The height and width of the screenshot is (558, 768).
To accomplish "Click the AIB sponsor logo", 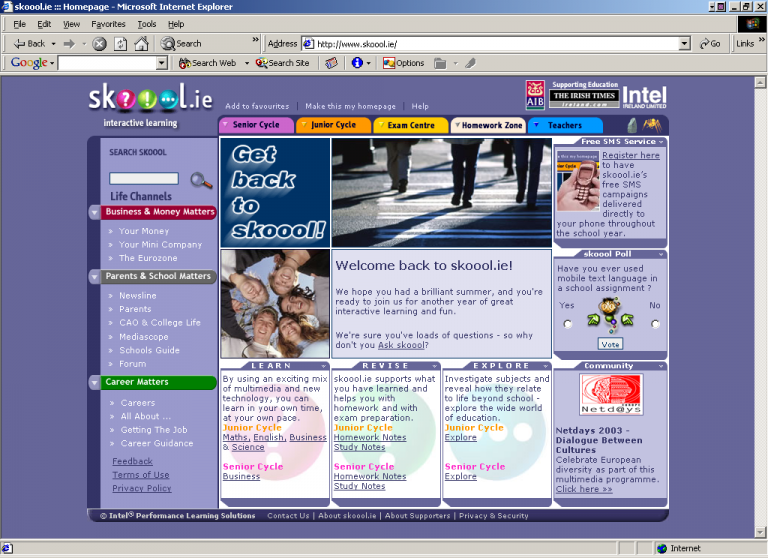I will (x=536, y=95).
